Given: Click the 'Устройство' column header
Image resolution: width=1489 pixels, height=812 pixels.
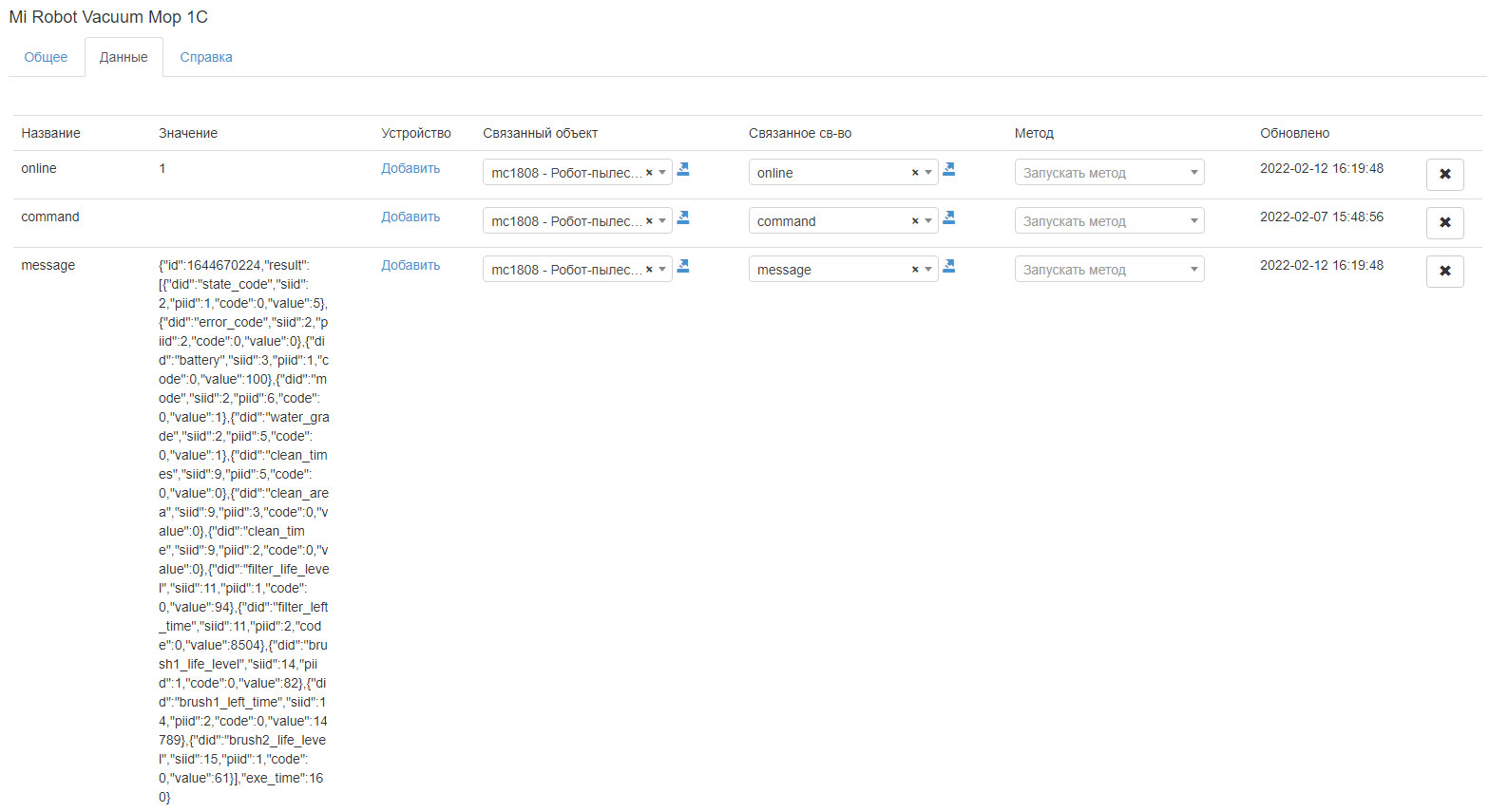Looking at the screenshot, I should tap(416, 133).
